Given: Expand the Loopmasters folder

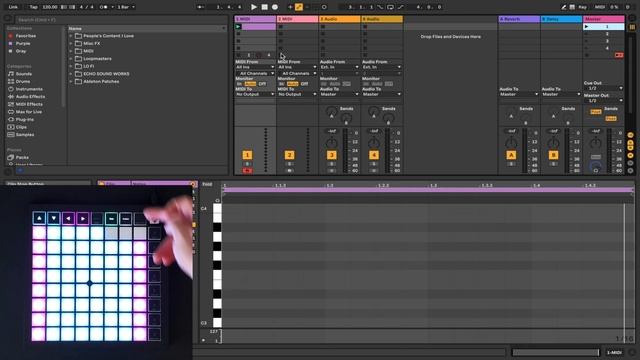Looking at the screenshot, I should point(71,59).
